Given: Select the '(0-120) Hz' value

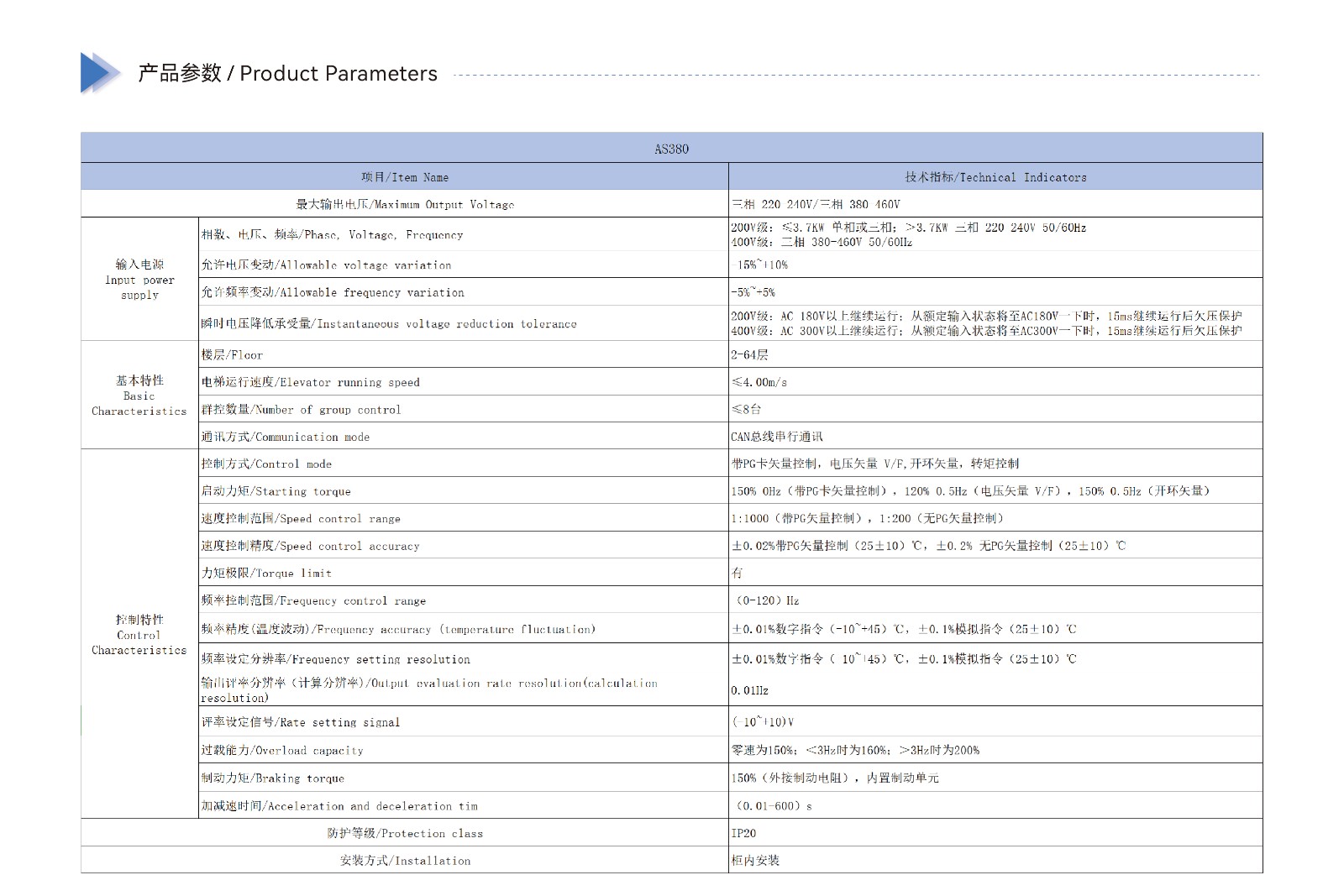Looking at the screenshot, I should (x=766, y=600).
